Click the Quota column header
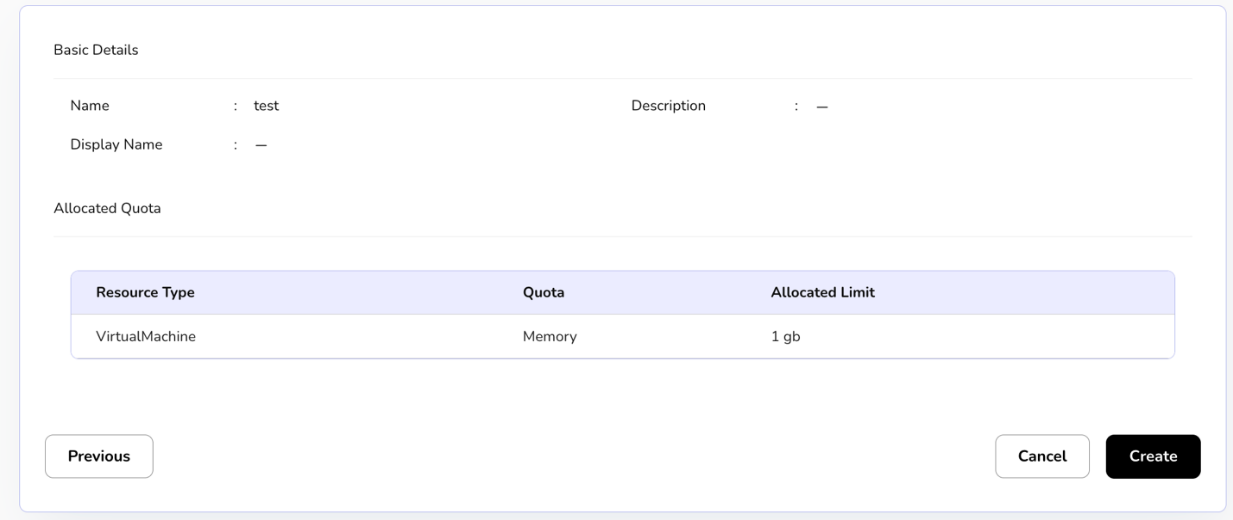The image size is (1233, 520). click(544, 293)
